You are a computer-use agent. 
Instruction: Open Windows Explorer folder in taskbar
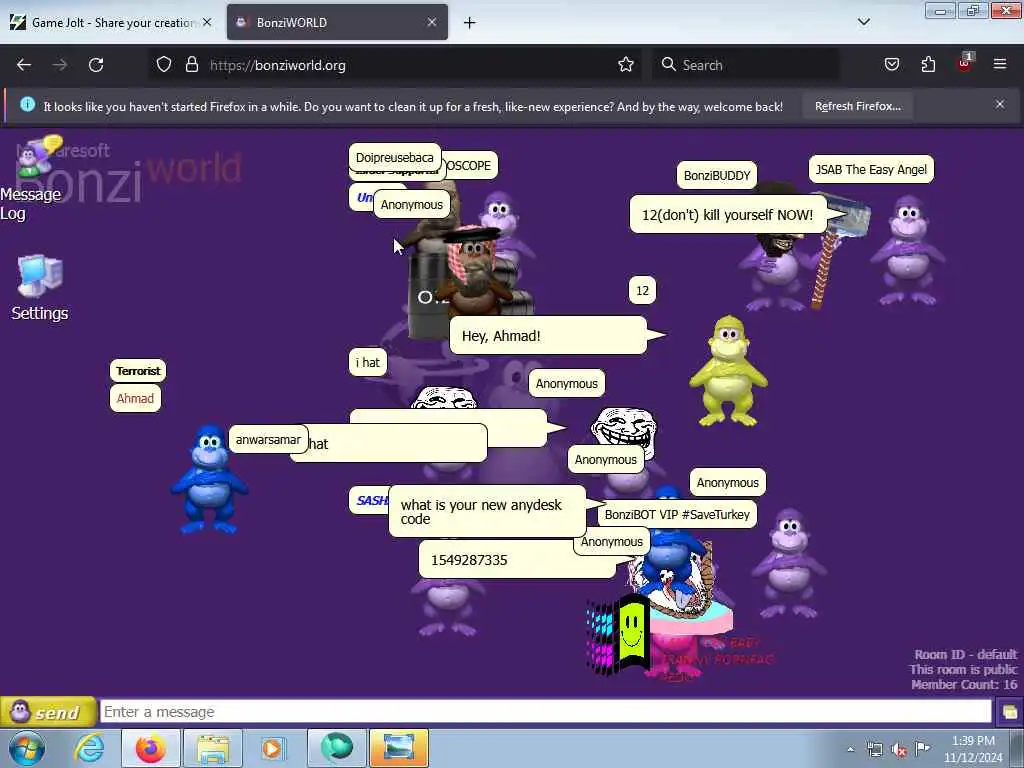[x=213, y=748]
